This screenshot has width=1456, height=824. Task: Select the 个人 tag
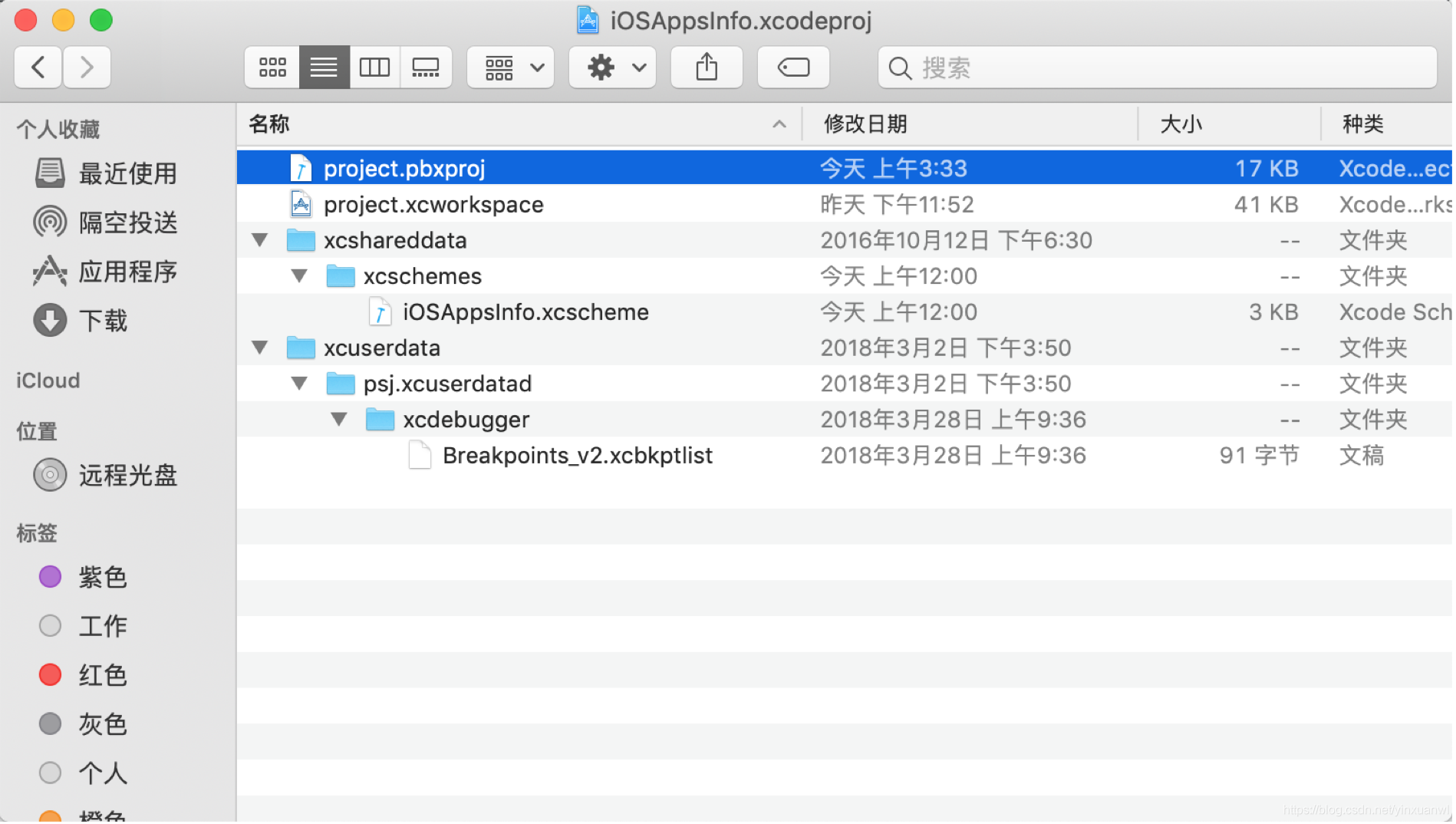pyautogui.click(x=83, y=773)
